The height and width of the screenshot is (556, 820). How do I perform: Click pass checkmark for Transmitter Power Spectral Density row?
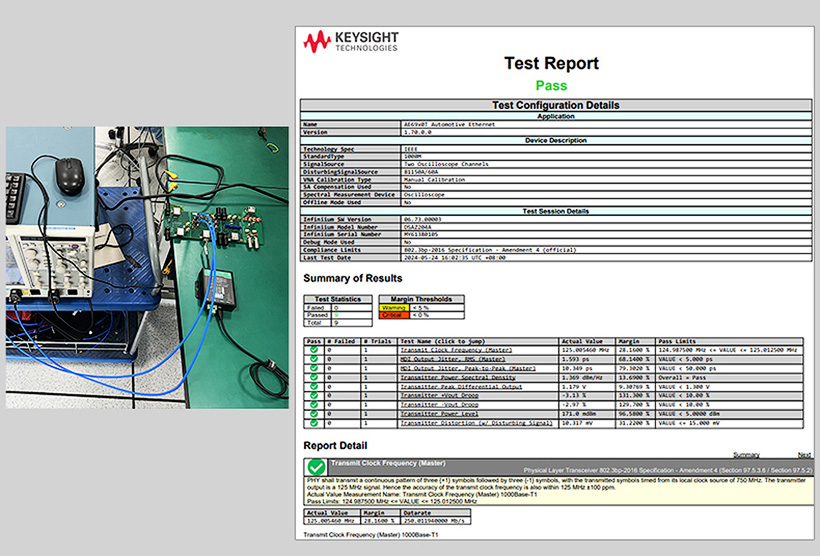click(x=314, y=377)
